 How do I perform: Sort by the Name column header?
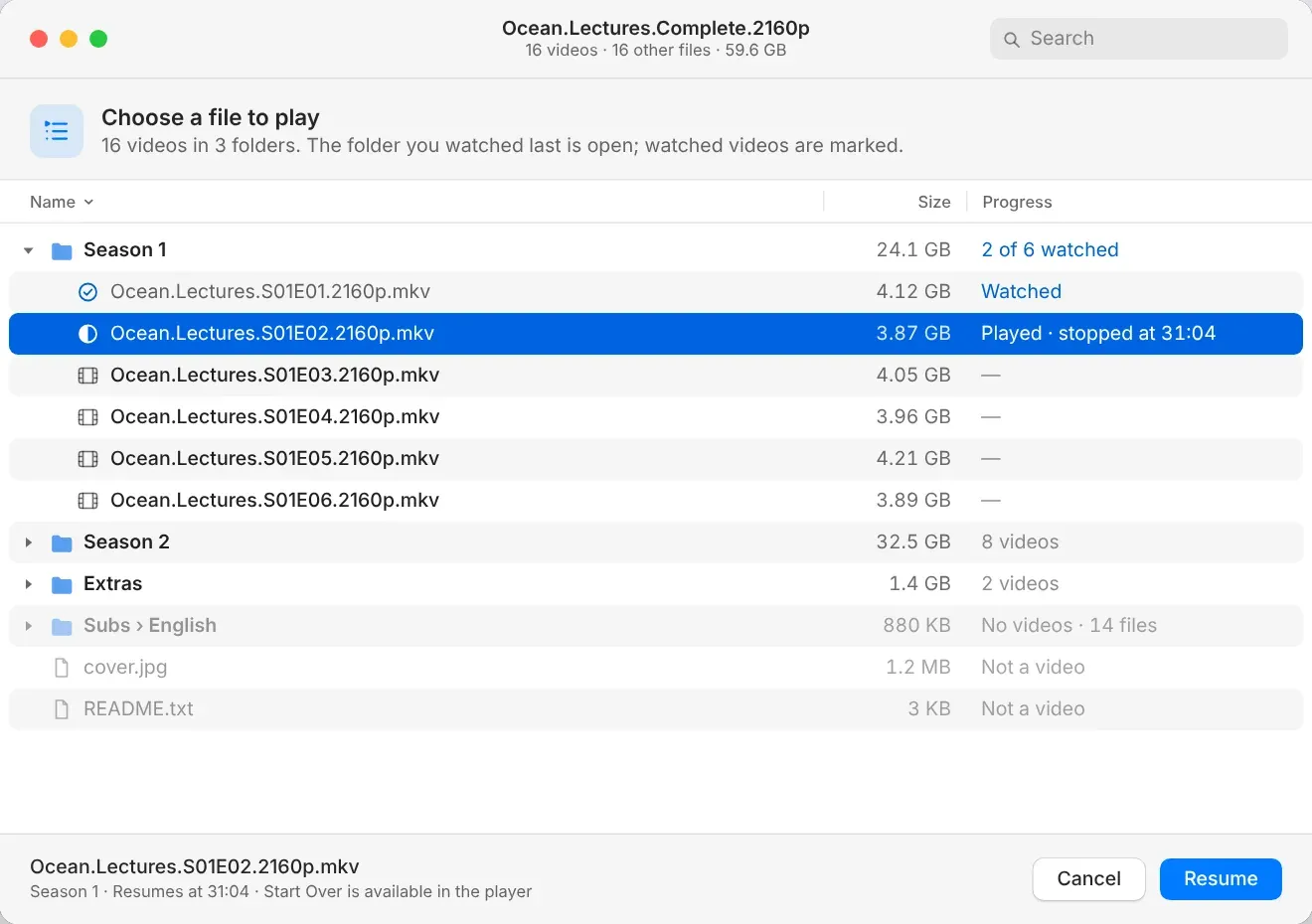pyautogui.click(x=62, y=202)
